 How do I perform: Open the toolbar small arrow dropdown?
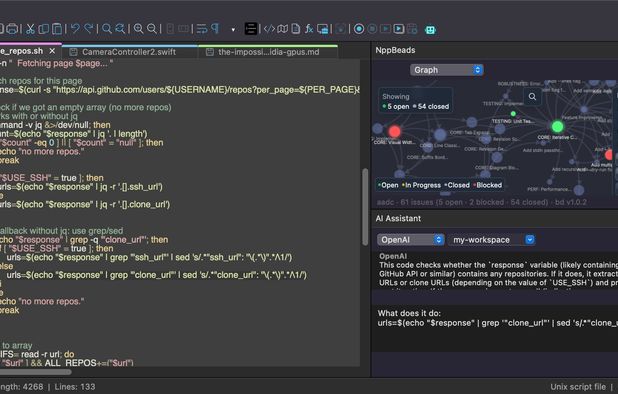coord(233,30)
